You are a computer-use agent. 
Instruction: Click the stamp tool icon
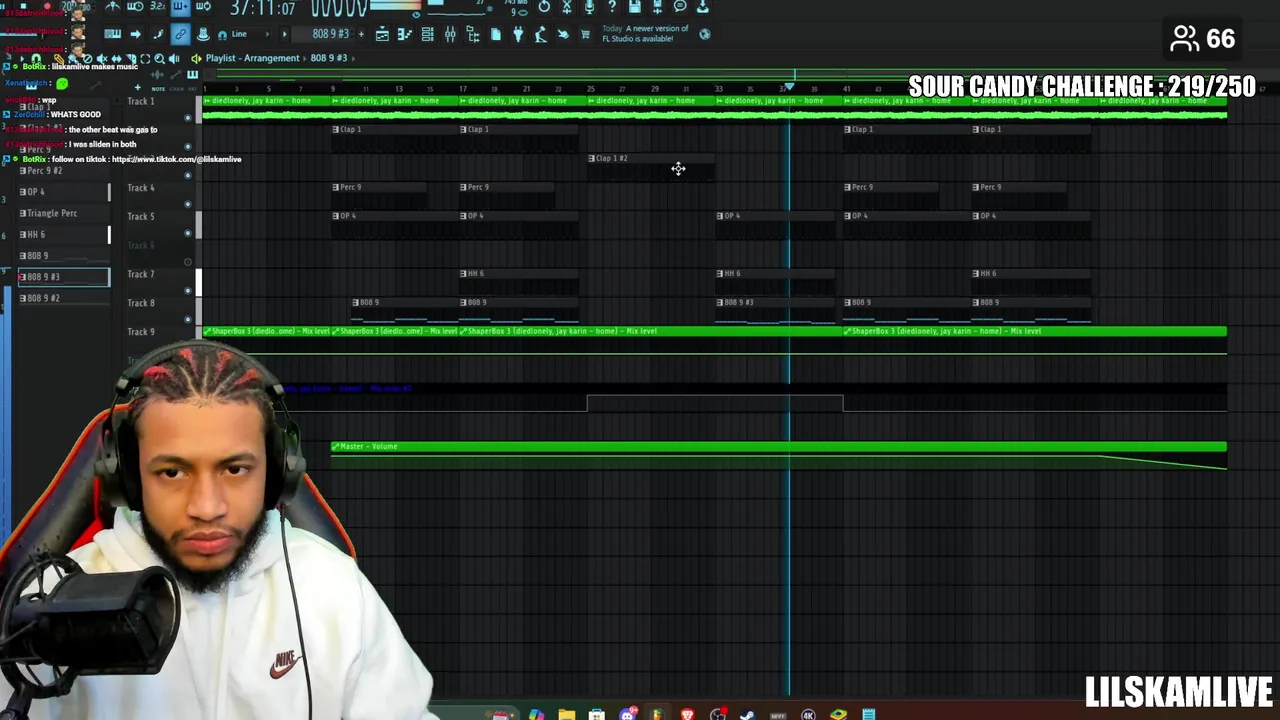pos(203,34)
